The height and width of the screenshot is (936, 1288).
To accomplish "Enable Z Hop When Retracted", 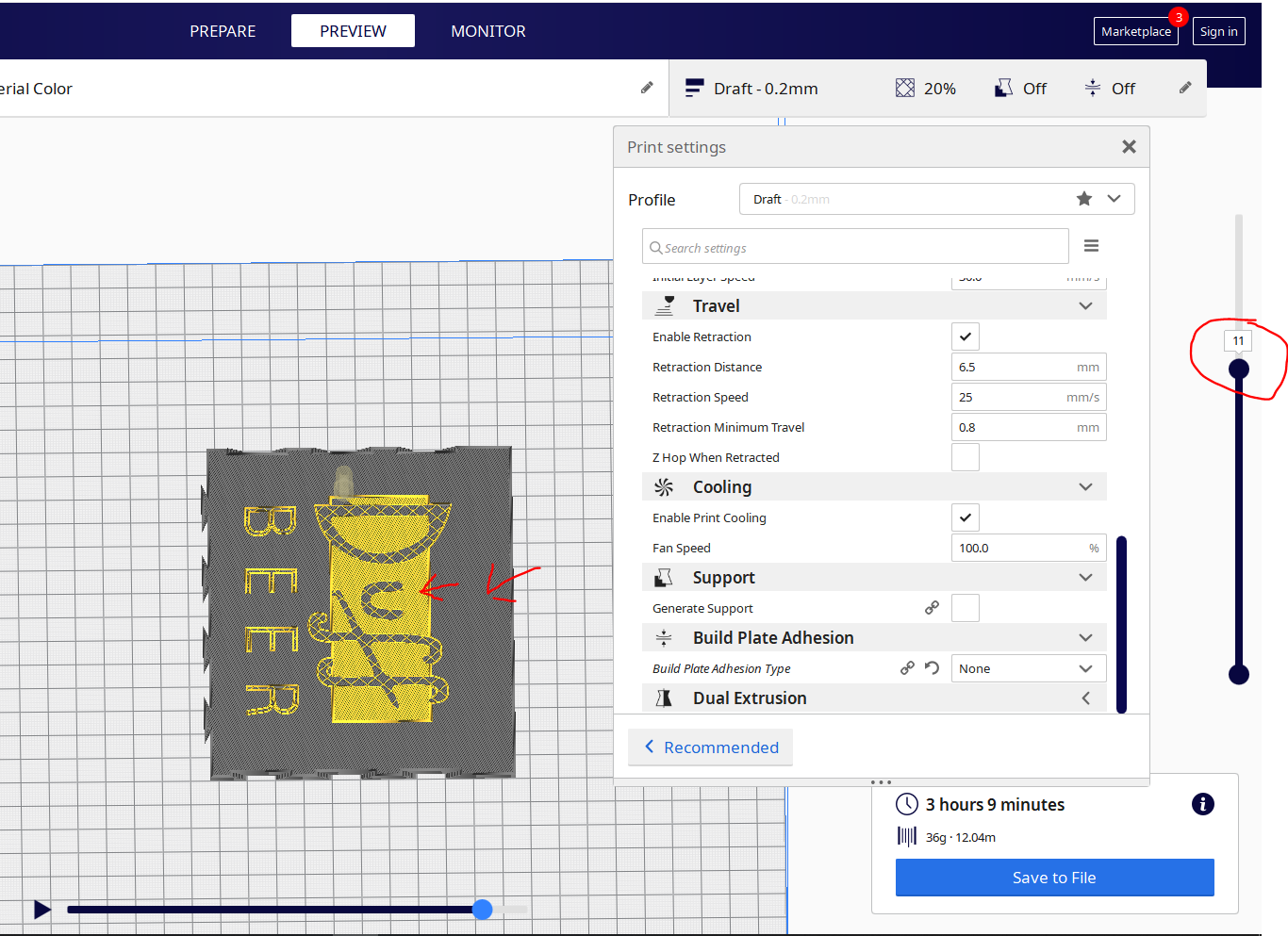I will [x=966, y=457].
